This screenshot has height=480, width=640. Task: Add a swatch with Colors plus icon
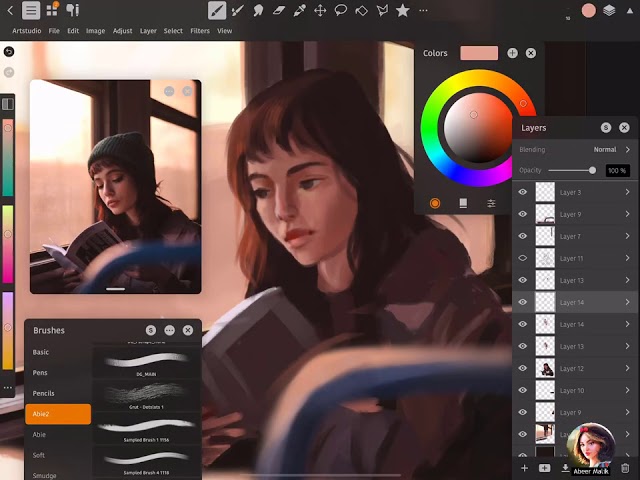click(x=512, y=53)
